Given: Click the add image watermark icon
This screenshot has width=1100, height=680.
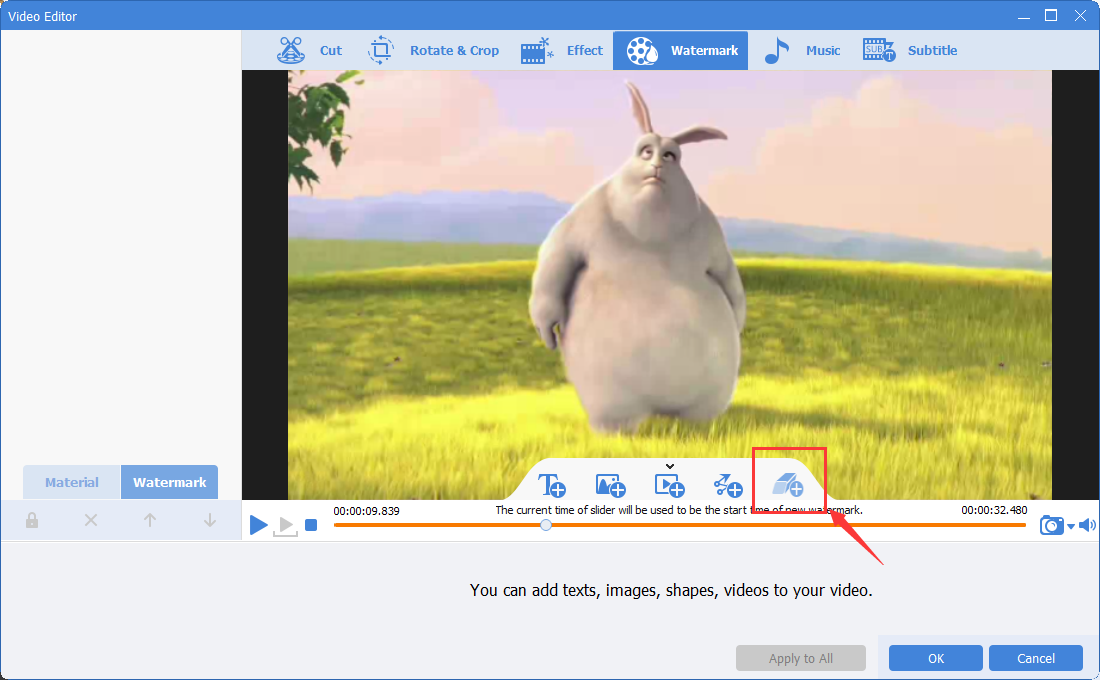Looking at the screenshot, I should (610, 486).
